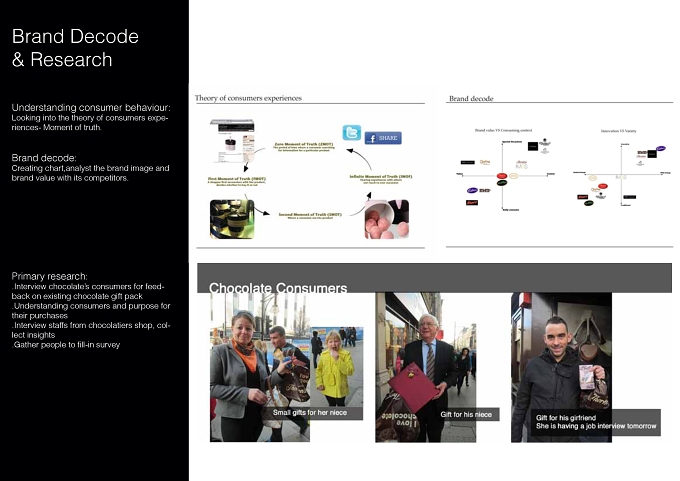Select the website screenshot thumbnail

click(x=232, y=141)
